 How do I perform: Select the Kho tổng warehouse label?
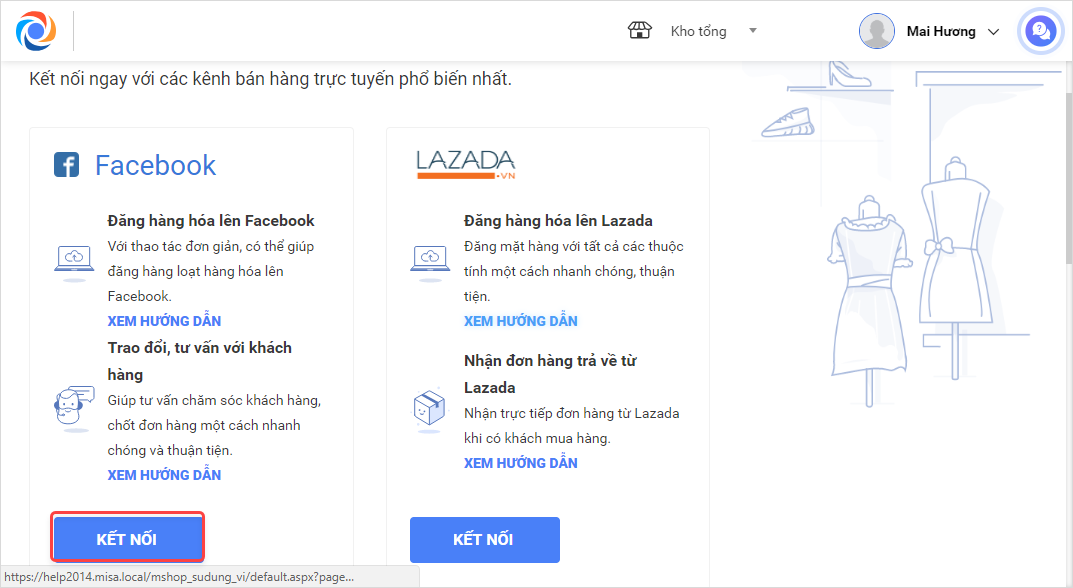pos(698,31)
